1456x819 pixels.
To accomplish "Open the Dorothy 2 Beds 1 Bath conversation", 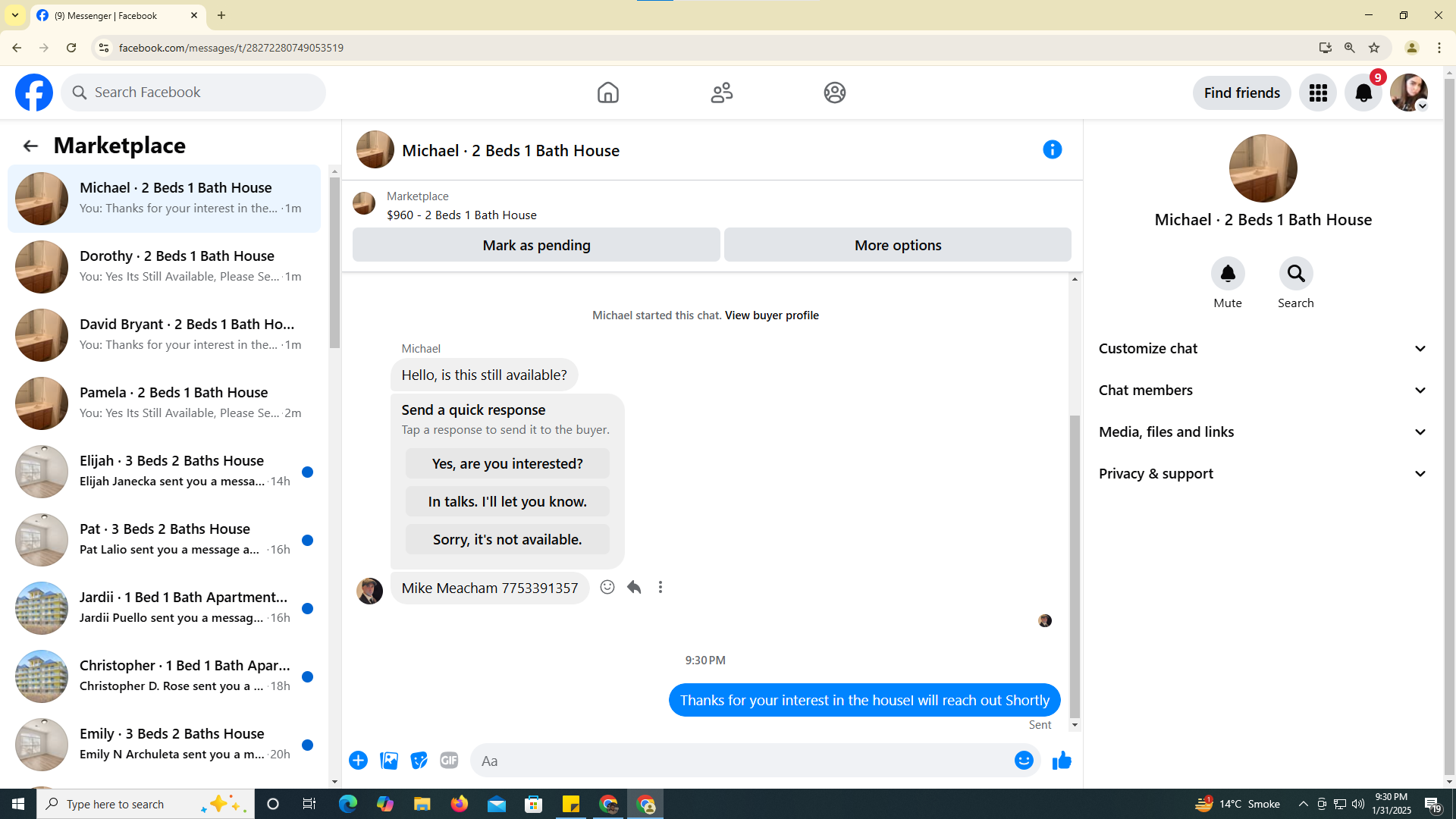I will 164,267.
